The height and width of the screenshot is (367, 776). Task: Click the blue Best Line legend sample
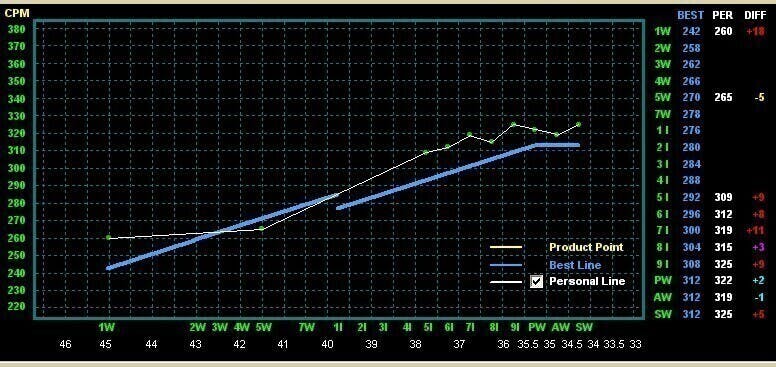pos(506,265)
